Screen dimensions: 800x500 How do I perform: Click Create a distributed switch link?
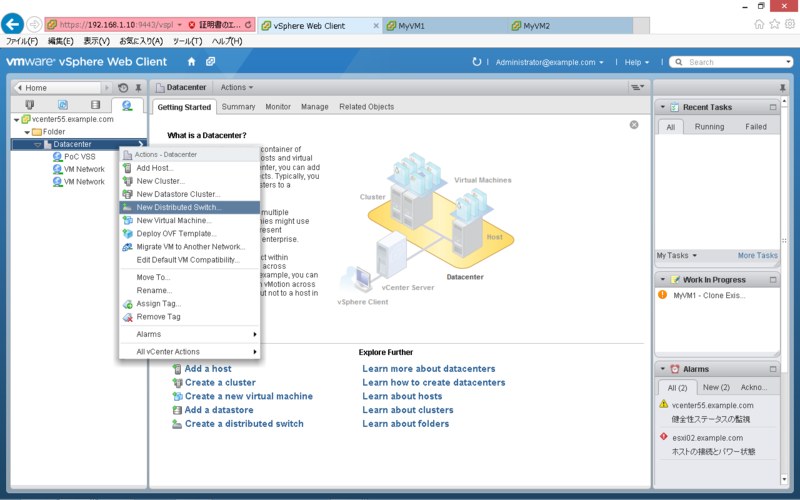tap(244, 423)
